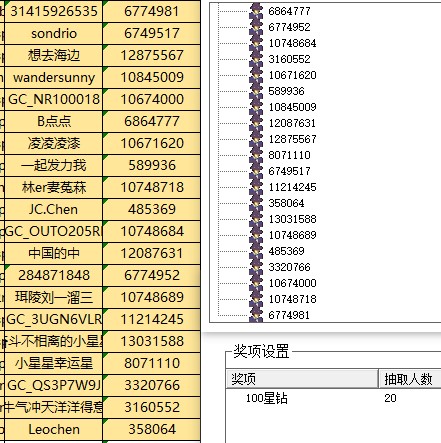Select tree entry 6774981 in winner list
Viewport: 441px width, 443px height.
tap(289, 315)
